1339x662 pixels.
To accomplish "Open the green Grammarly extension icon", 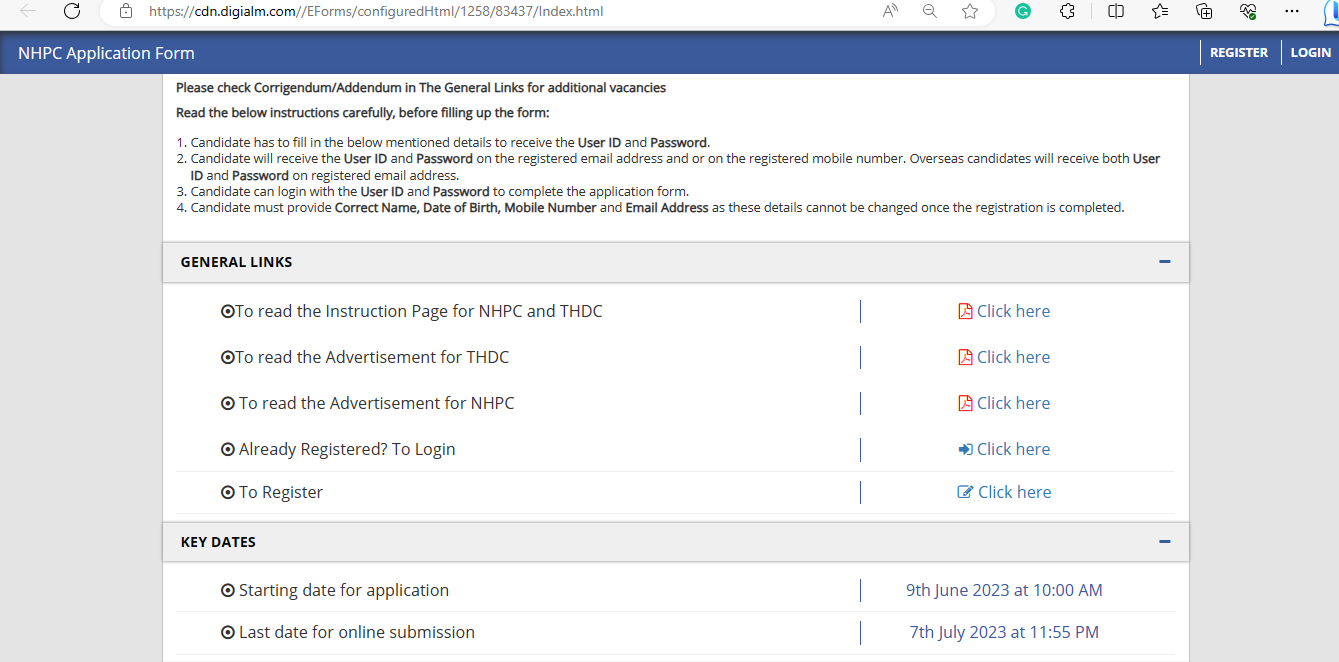I will [1023, 12].
